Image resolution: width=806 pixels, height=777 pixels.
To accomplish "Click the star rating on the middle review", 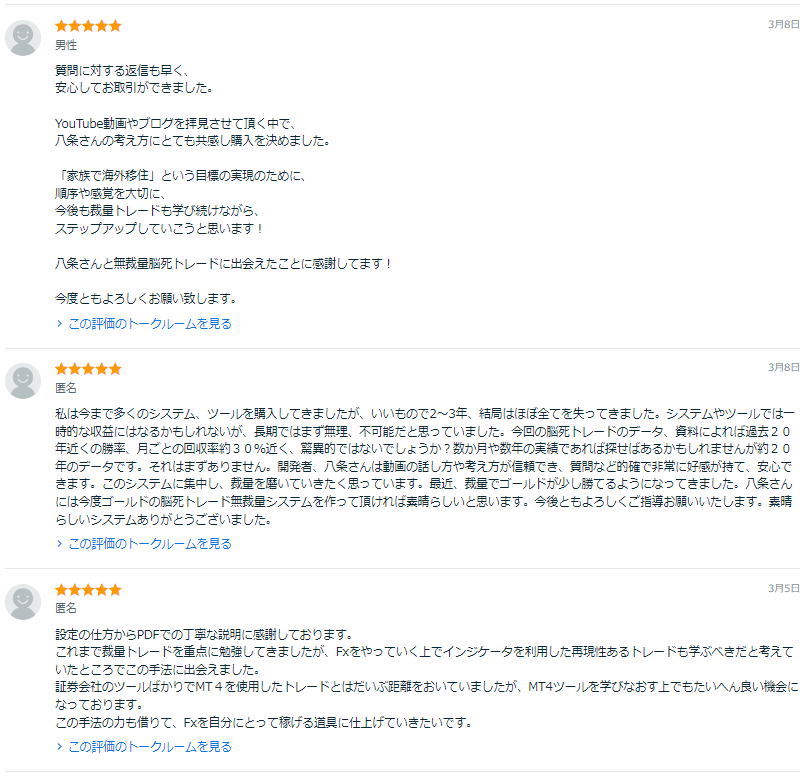I will pyautogui.click(x=88, y=369).
